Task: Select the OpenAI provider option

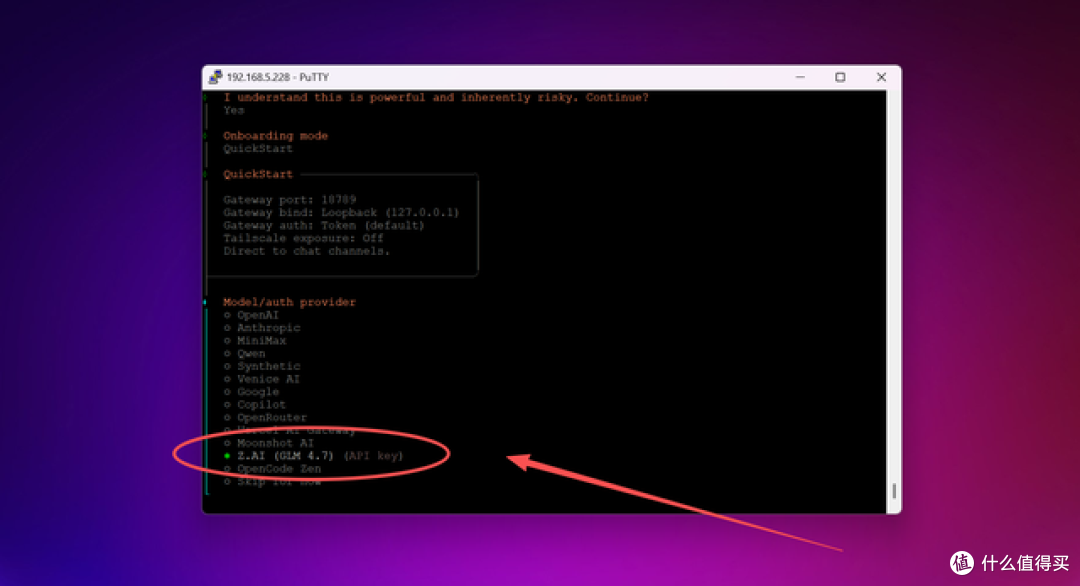Action: pyautogui.click(x=251, y=315)
